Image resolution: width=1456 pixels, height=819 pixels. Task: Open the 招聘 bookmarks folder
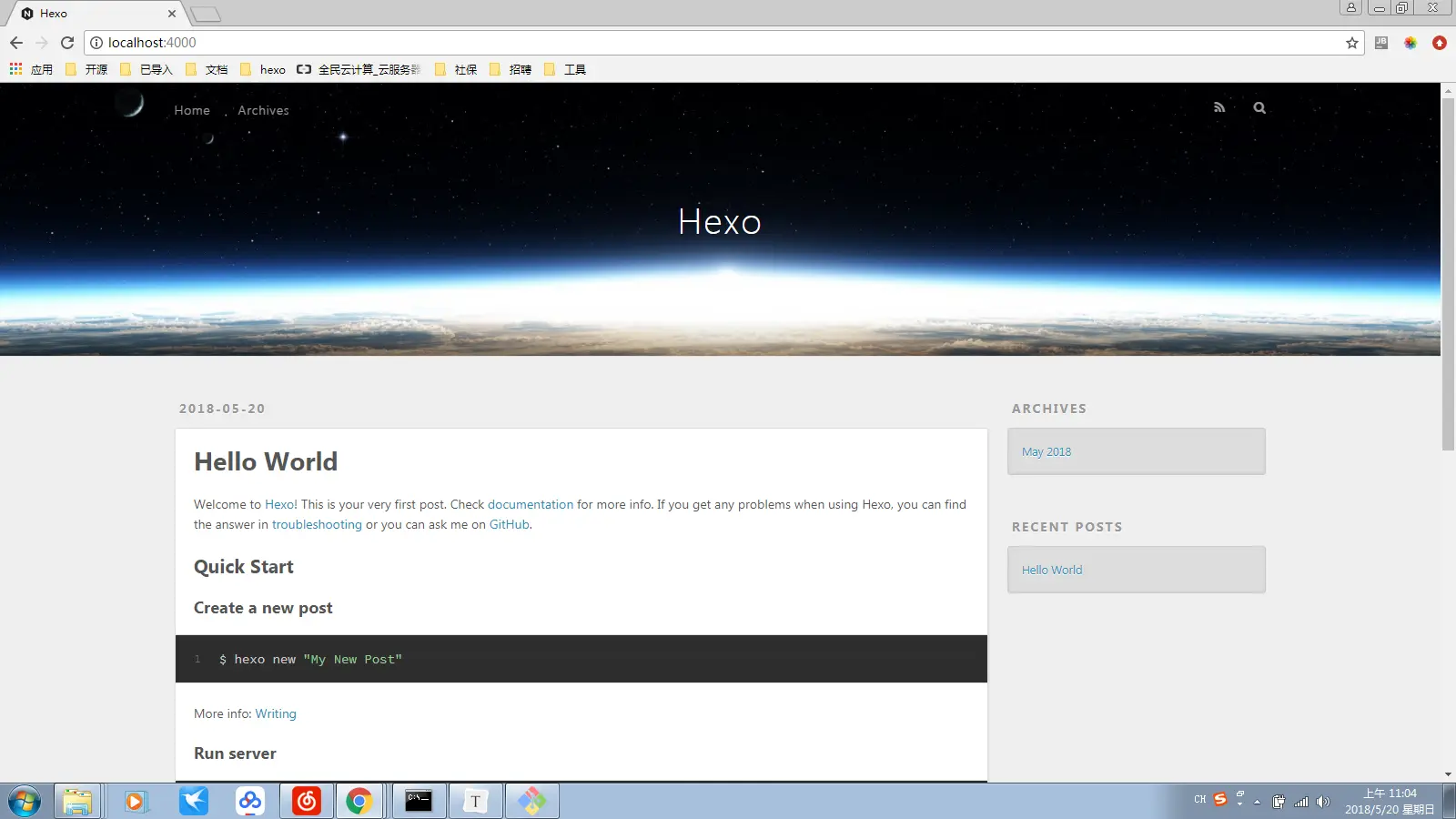(x=511, y=69)
